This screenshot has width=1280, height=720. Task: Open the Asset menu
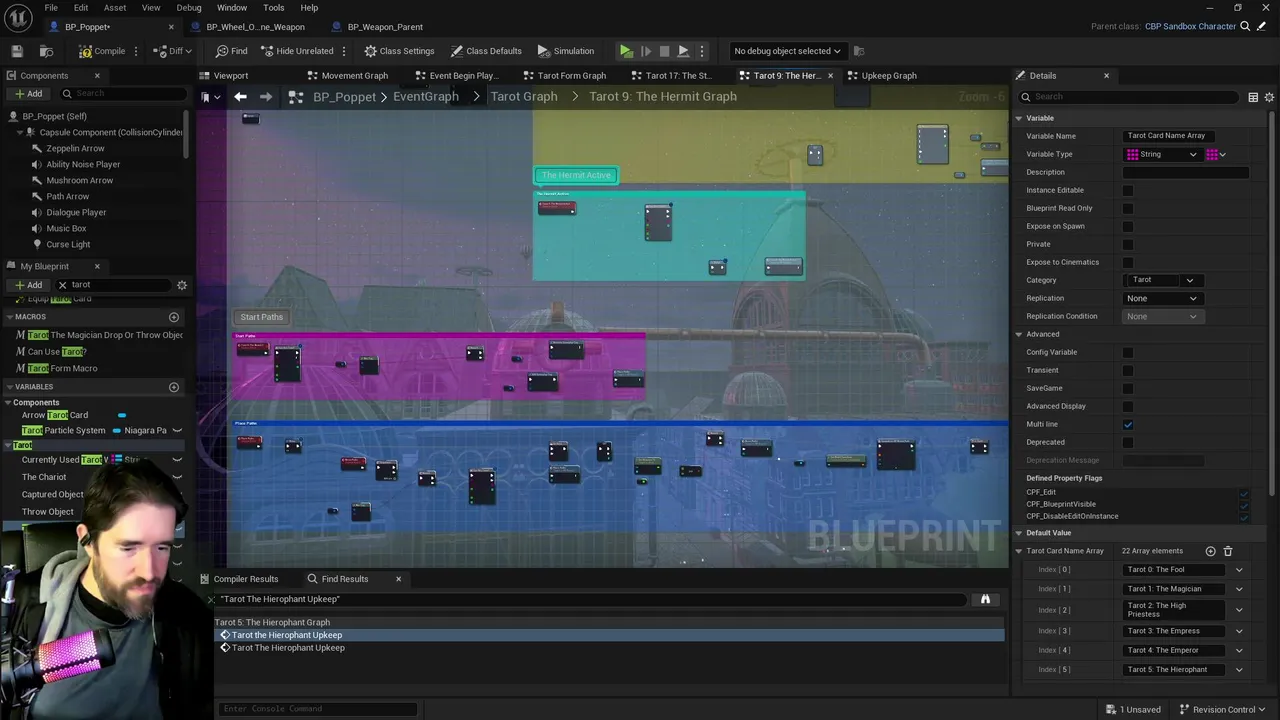coord(115,8)
